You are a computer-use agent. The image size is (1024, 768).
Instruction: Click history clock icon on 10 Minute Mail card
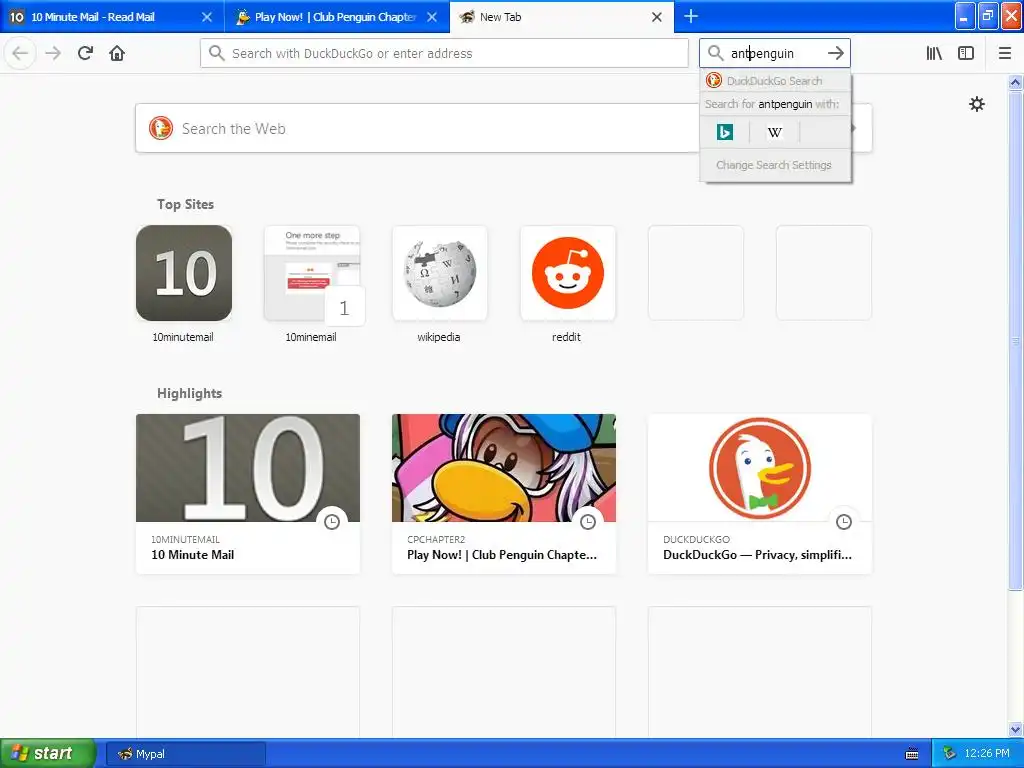coord(332,521)
